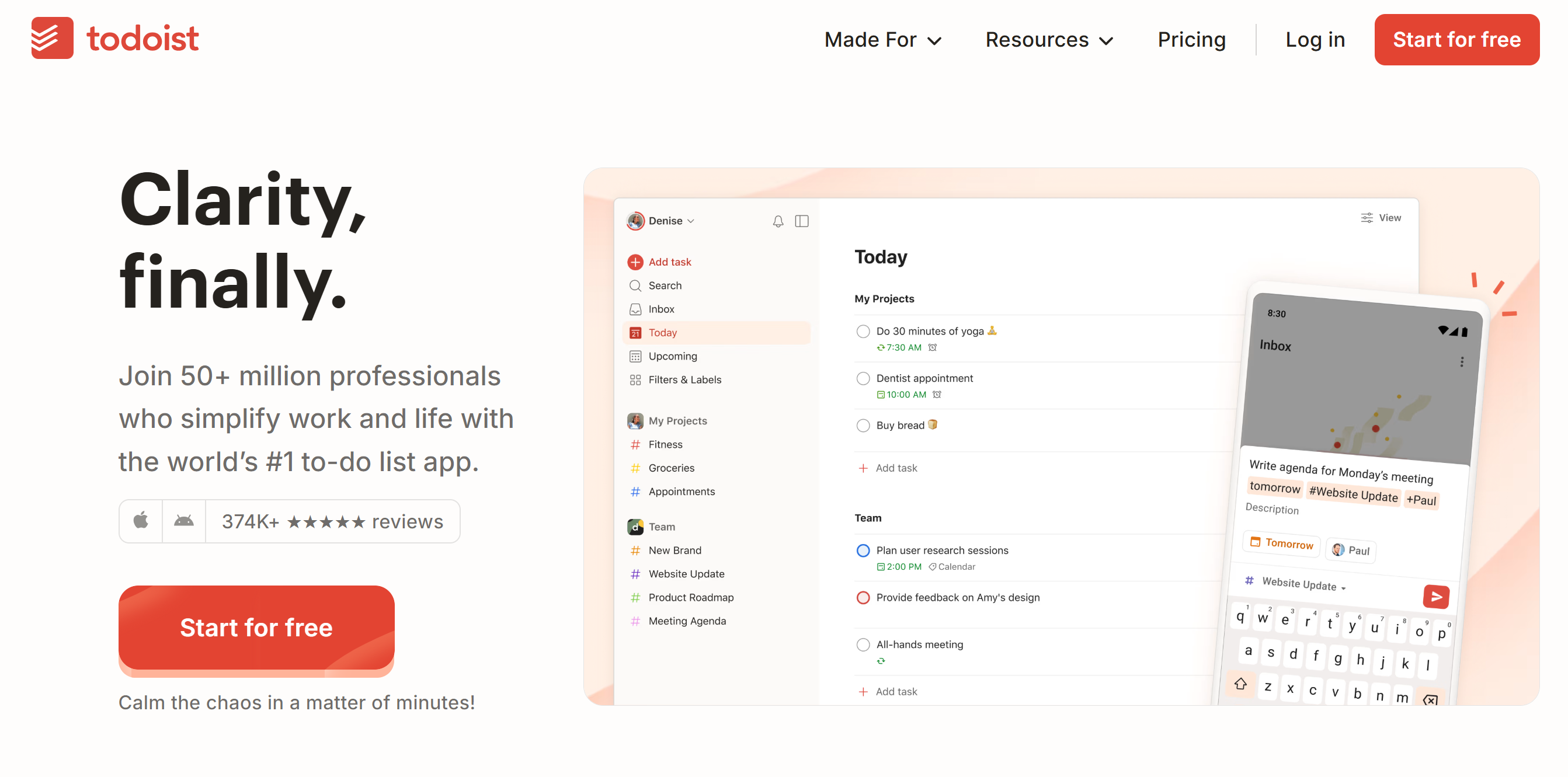Image resolution: width=1568 pixels, height=777 pixels.
Task: Open the Resources dropdown menu
Action: tap(1049, 40)
